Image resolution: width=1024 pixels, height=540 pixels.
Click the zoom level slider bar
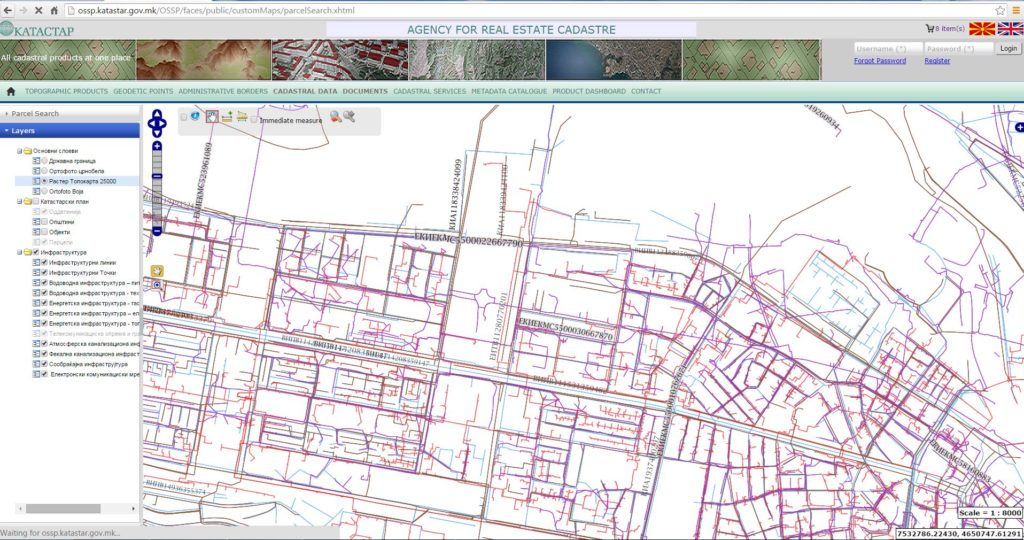click(157, 190)
